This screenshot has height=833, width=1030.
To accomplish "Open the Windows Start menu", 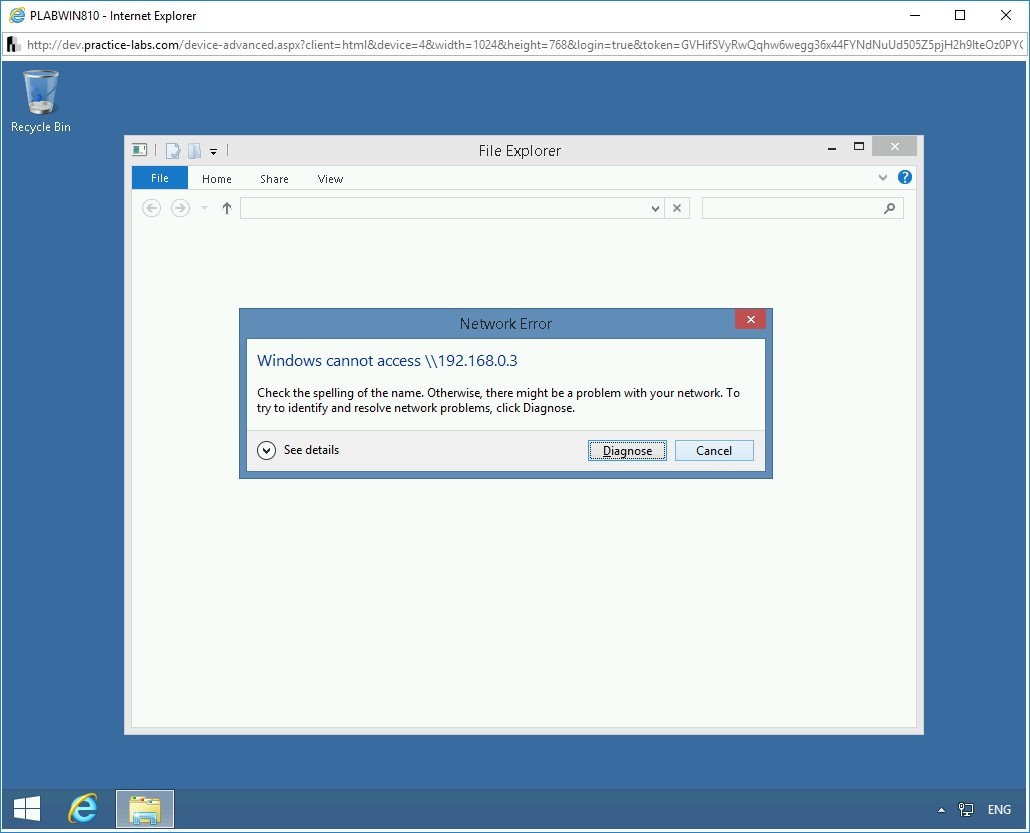I will click(26, 808).
